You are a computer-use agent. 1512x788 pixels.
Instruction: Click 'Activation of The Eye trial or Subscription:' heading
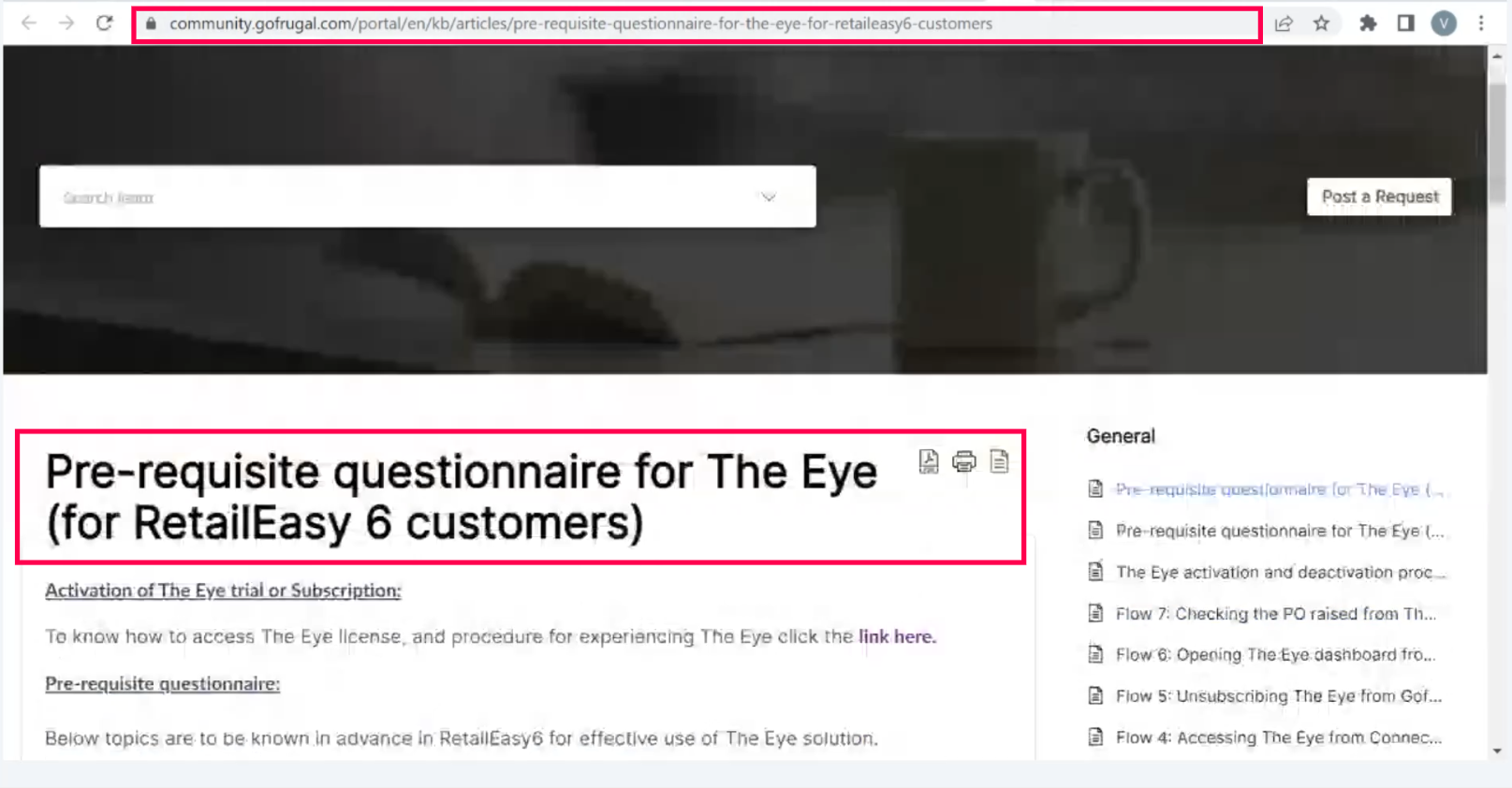tap(223, 591)
